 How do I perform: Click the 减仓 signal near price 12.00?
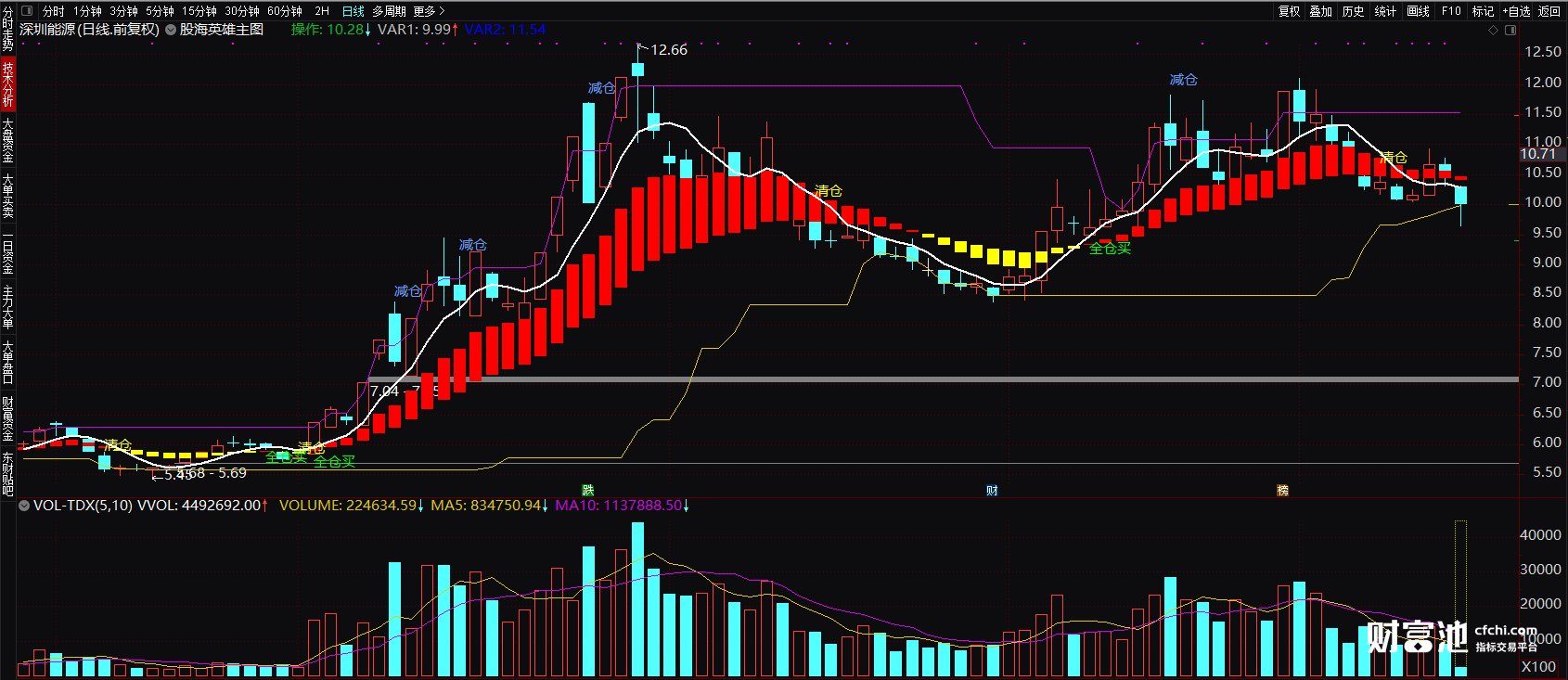1183,80
